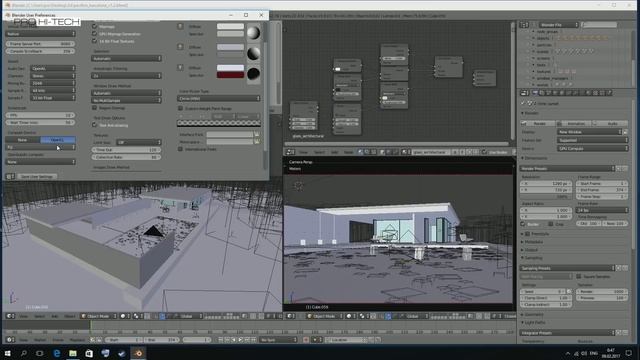
Task: Open the World properties tab icon
Action: point(555,93)
